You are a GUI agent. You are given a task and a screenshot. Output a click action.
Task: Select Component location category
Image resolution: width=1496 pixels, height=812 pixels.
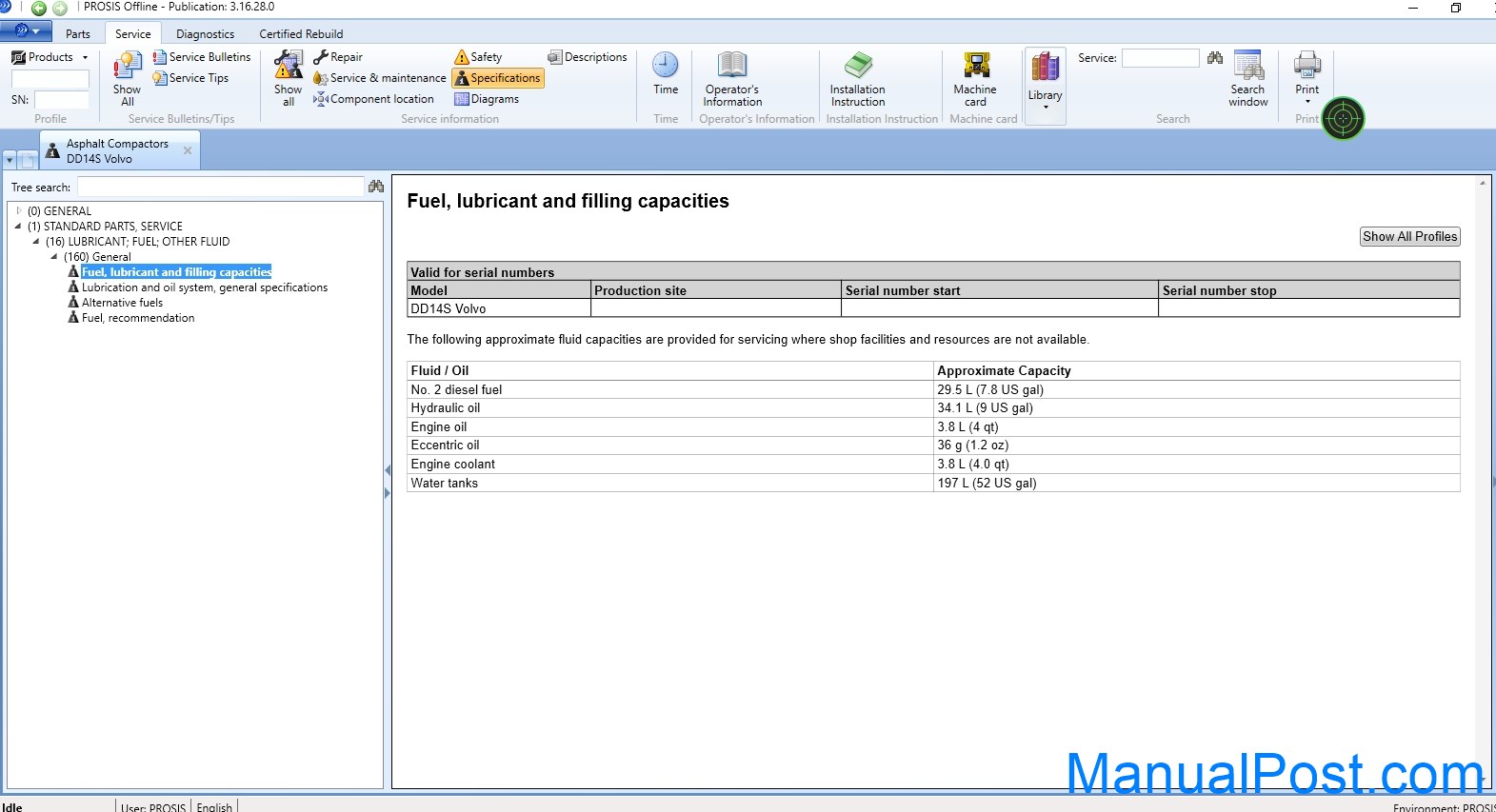click(x=374, y=99)
